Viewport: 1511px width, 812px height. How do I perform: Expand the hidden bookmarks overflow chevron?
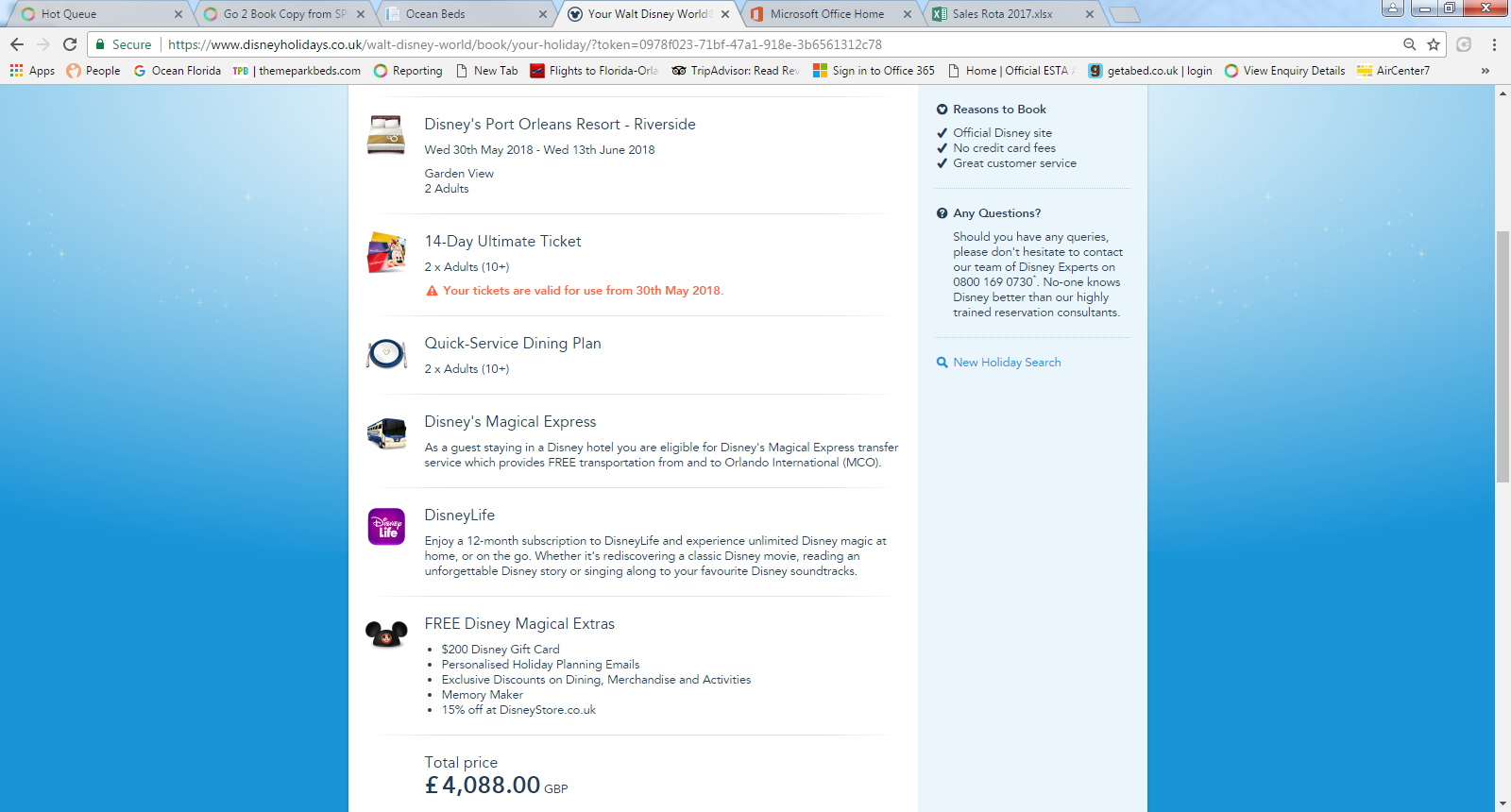click(1486, 71)
